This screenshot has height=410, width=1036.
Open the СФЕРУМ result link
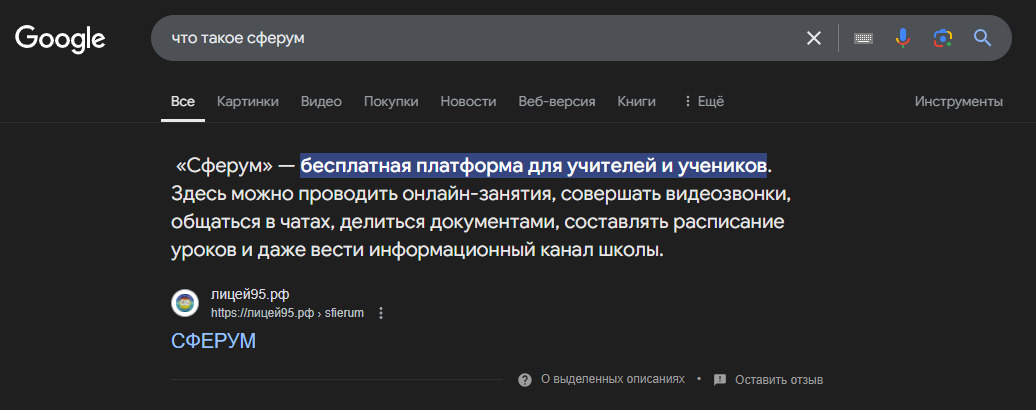214,341
